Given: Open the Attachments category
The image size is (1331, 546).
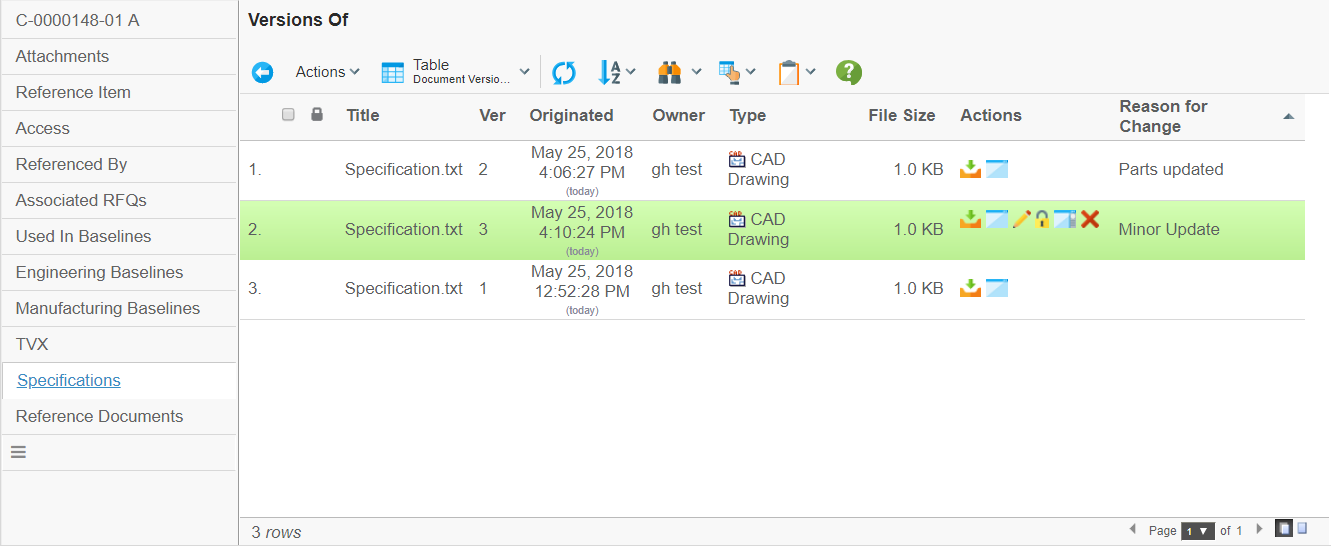Looking at the screenshot, I should click(62, 57).
